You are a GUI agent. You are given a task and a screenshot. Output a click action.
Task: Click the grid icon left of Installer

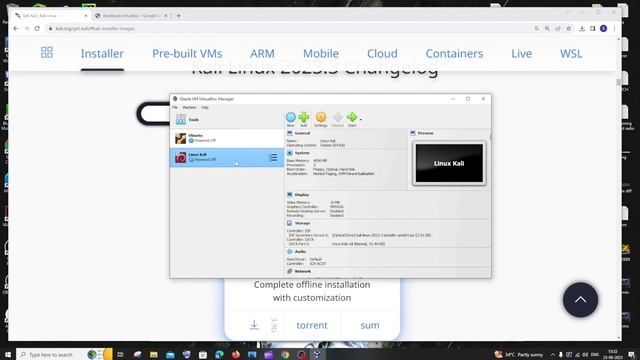tap(47, 52)
